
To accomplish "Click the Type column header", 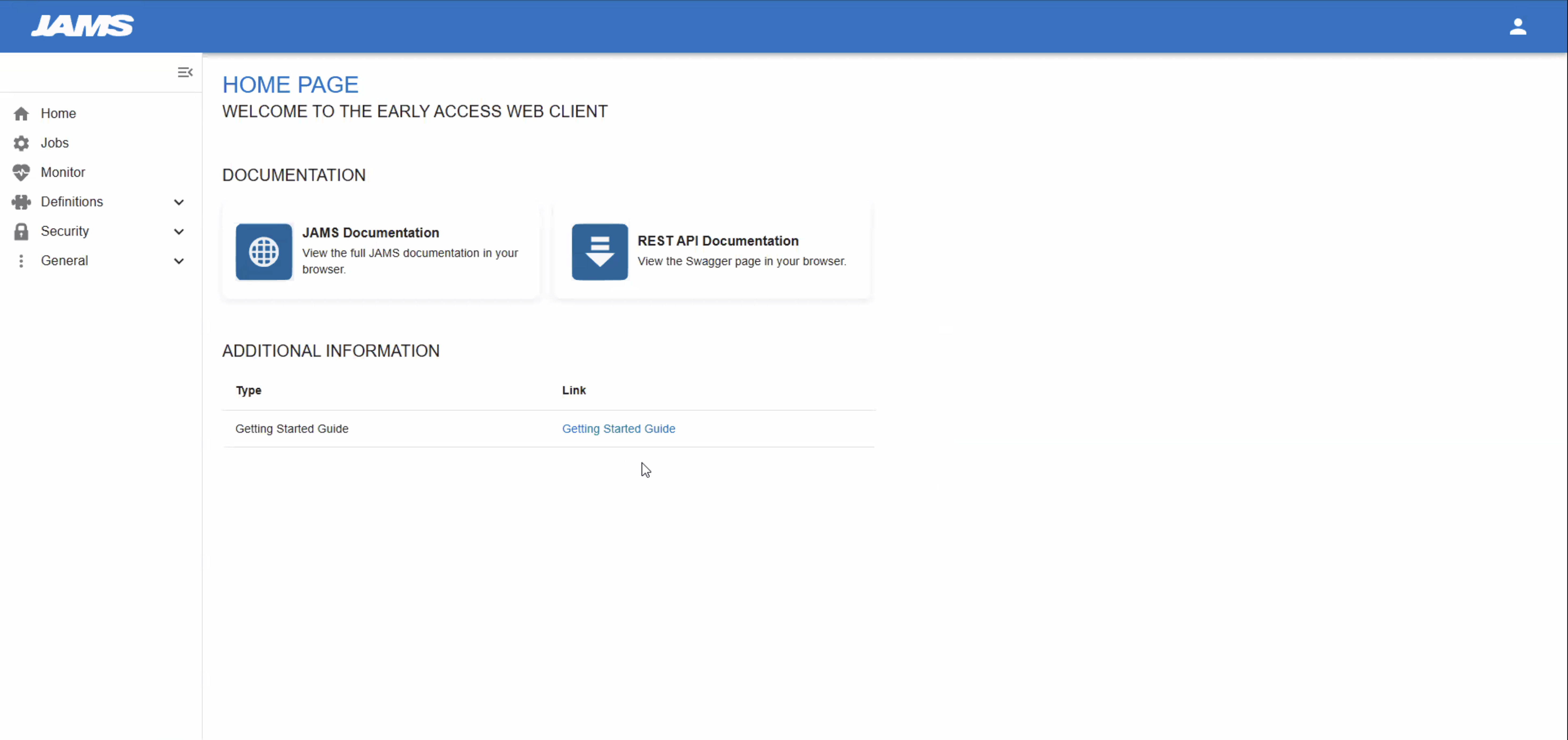I will click(x=248, y=391).
